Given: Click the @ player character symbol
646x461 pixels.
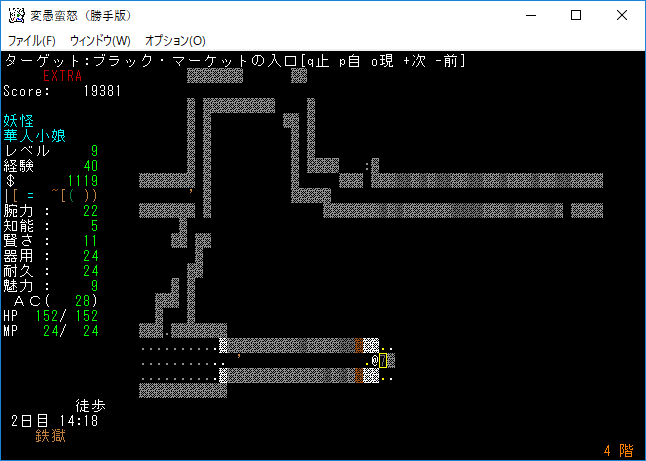Looking at the screenshot, I should 374,361.
